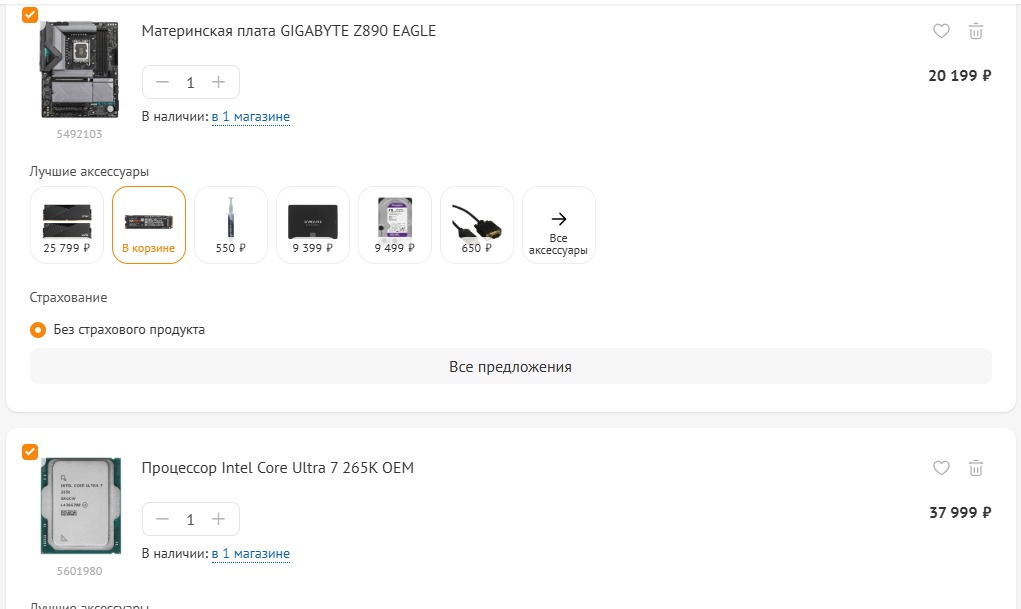The height and width of the screenshot is (609, 1021).
Task: Select the SSD accessory marked В корзине
Action: (149, 225)
